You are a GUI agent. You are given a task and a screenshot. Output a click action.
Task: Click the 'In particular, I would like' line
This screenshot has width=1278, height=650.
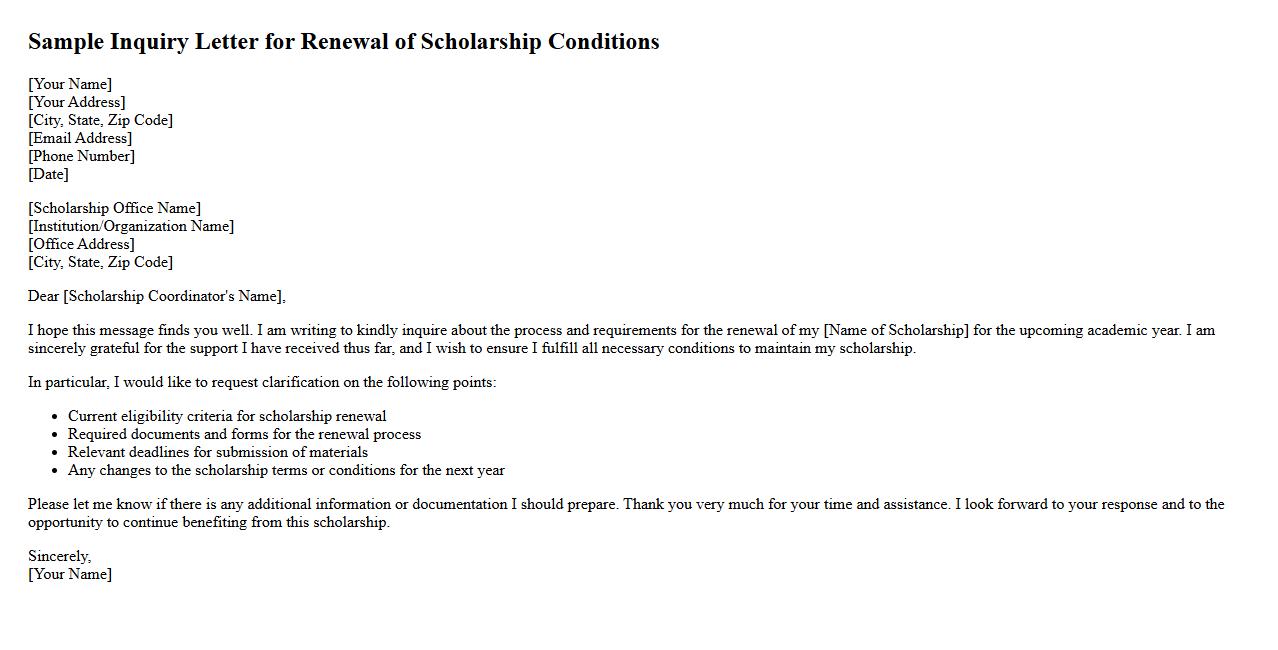click(x=262, y=382)
